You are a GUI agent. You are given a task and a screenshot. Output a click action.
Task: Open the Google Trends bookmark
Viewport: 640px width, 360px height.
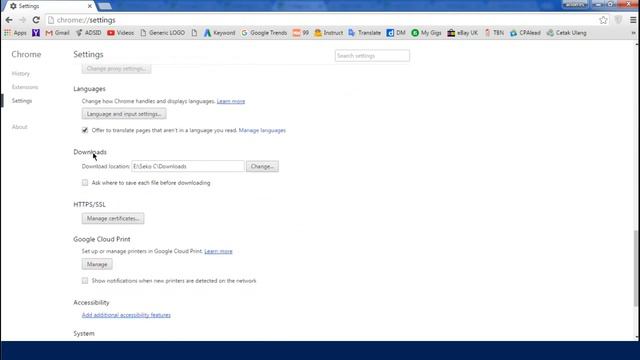click(264, 33)
